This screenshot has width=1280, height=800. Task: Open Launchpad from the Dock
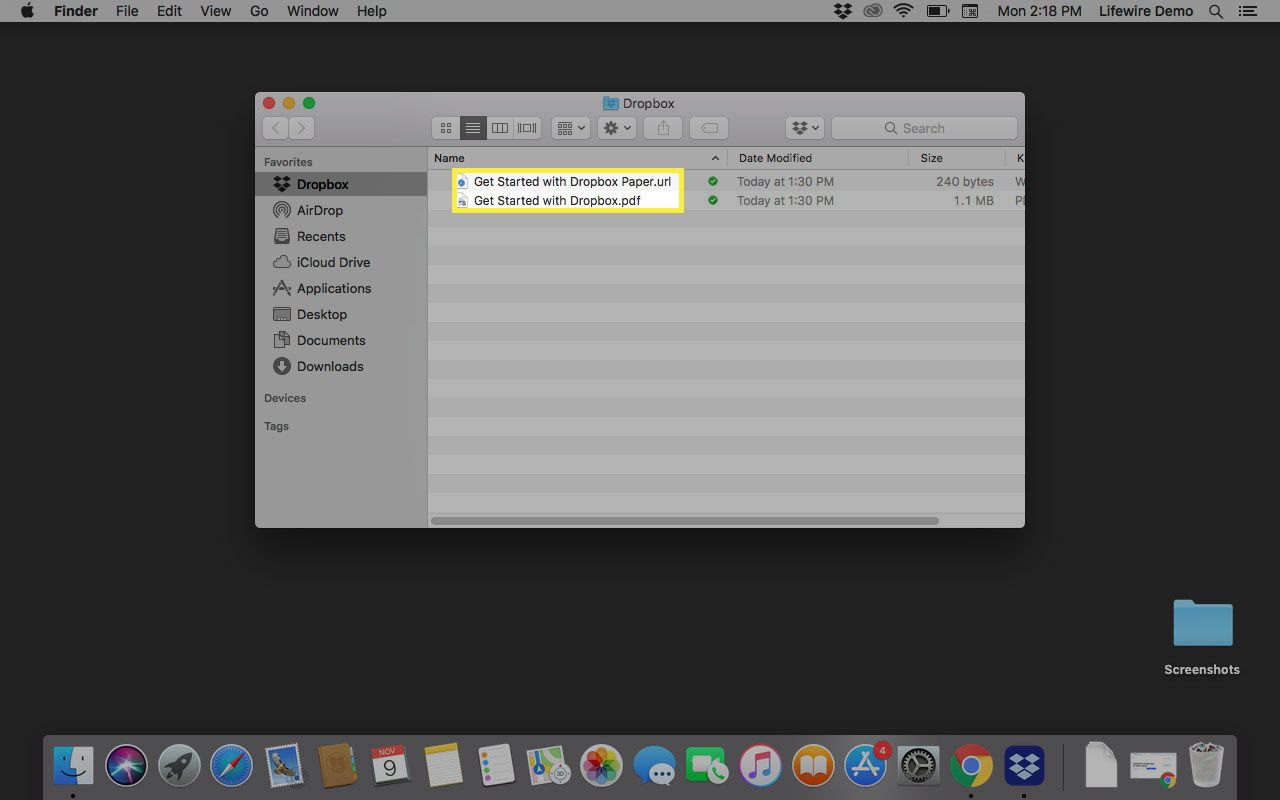click(x=179, y=766)
